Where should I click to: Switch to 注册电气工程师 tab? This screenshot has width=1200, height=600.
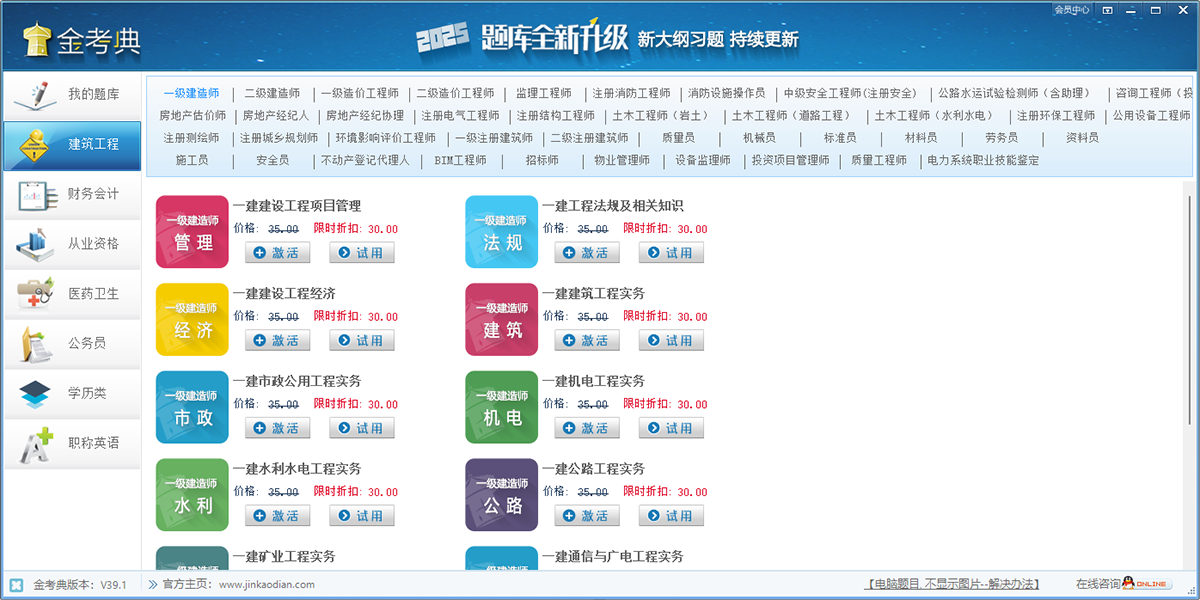coord(460,115)
